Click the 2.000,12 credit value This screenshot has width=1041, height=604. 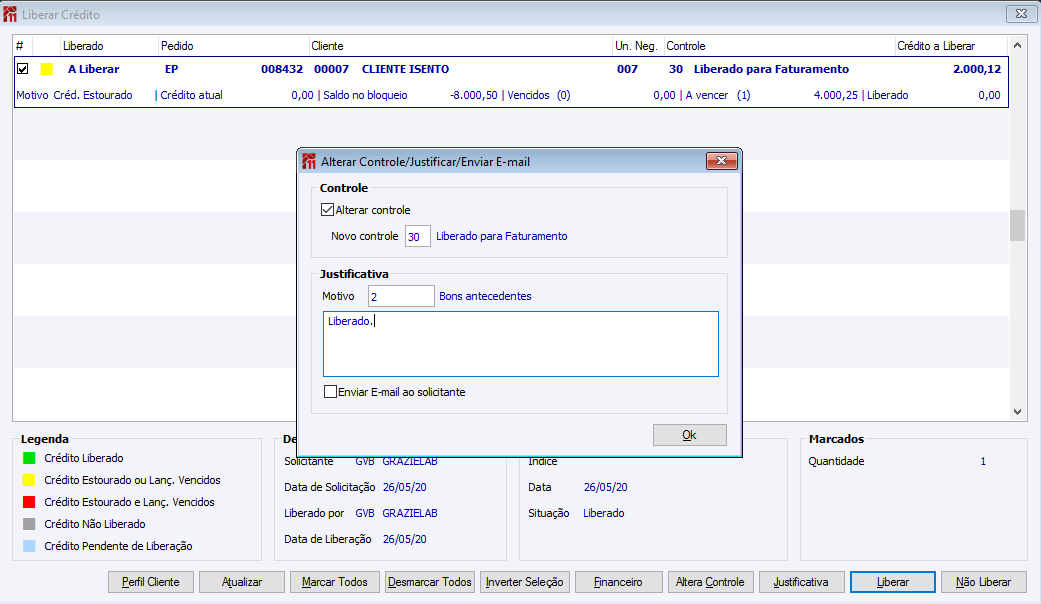click(977, 69)
